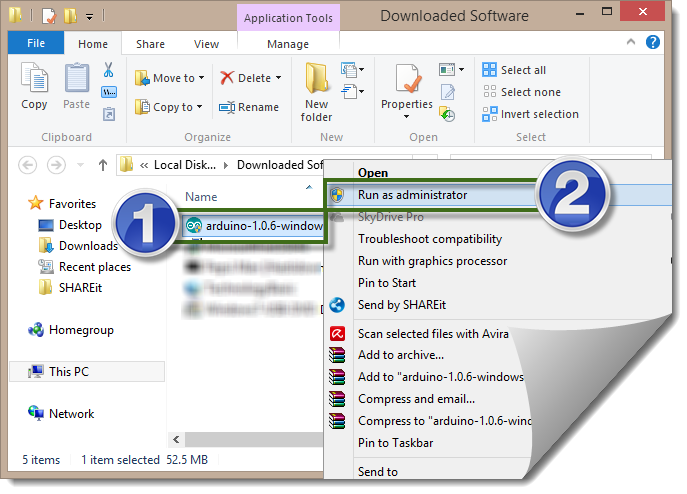Click the Cut scissors icon
Image resolution: width=687 pixels, height=494 pixels.
pyautogui.click(x=109, y=72)
